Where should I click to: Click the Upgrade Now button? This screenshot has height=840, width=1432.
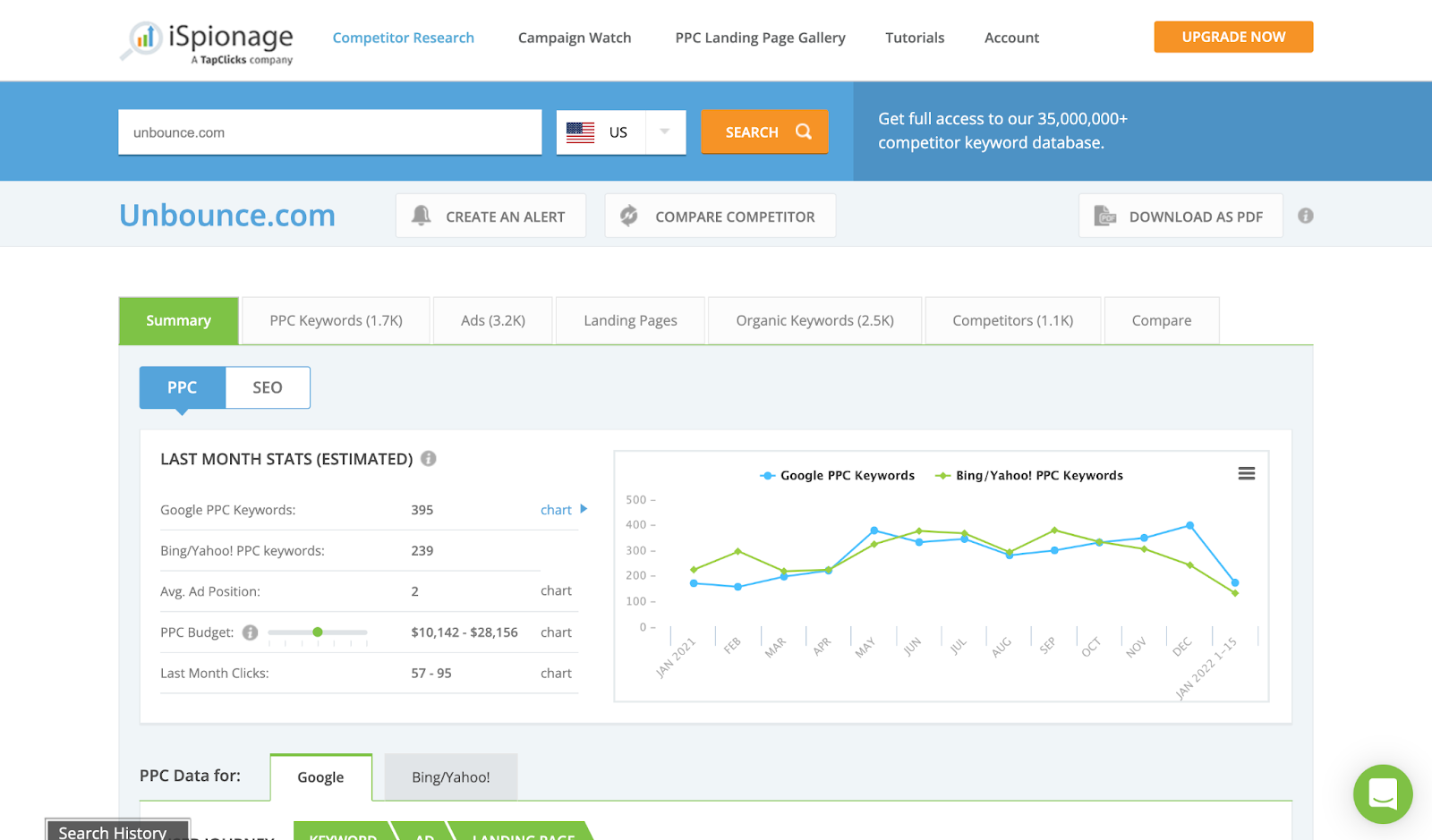pos(1233,37)
